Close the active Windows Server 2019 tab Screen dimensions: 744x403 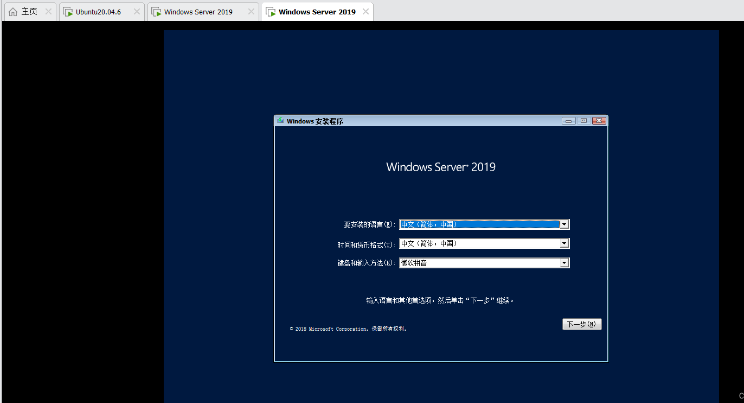365,12
